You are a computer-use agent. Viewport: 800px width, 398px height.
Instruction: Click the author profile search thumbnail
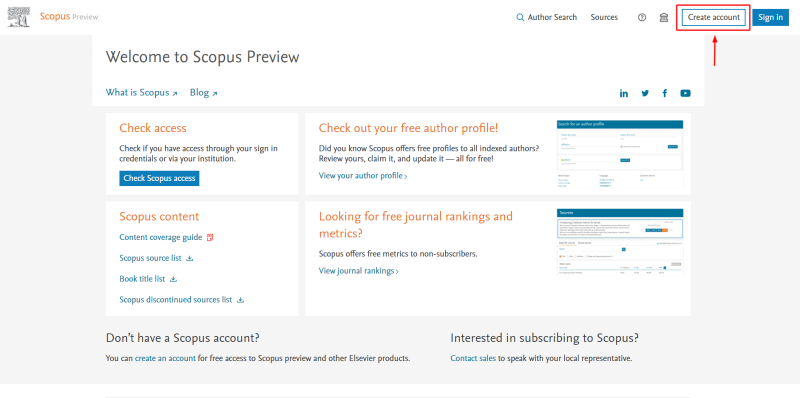click(620, 154)
